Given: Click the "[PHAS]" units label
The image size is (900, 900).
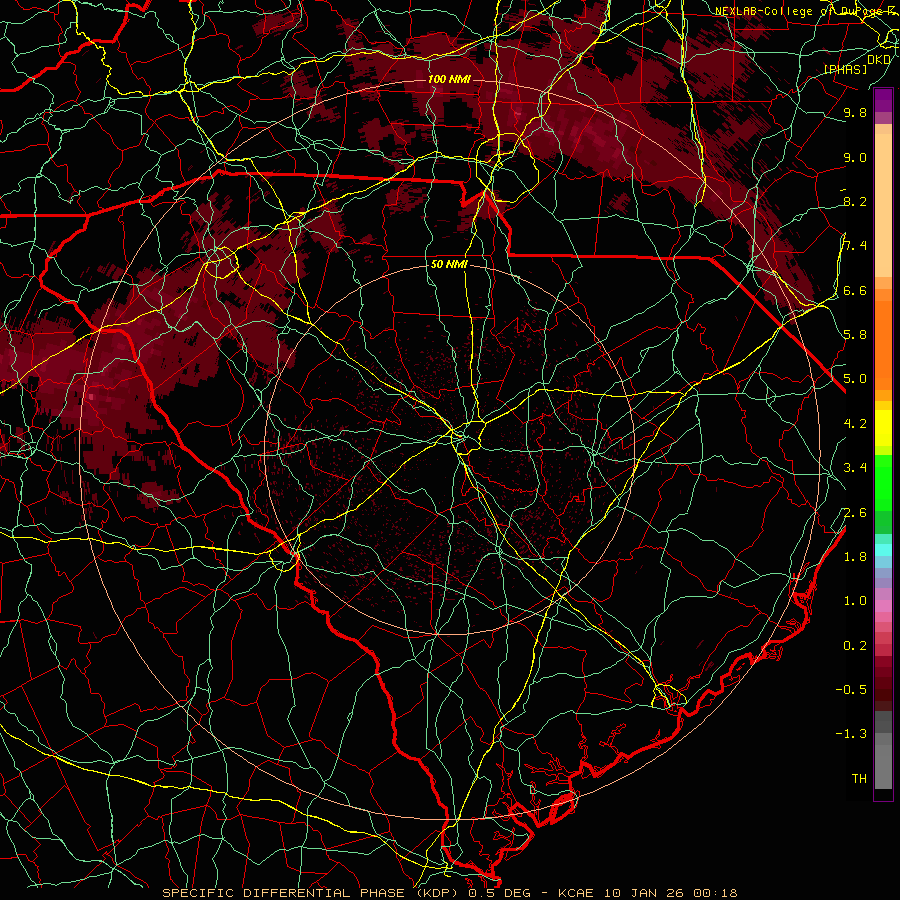Looking at the screenshot, I should coord(845,69).
